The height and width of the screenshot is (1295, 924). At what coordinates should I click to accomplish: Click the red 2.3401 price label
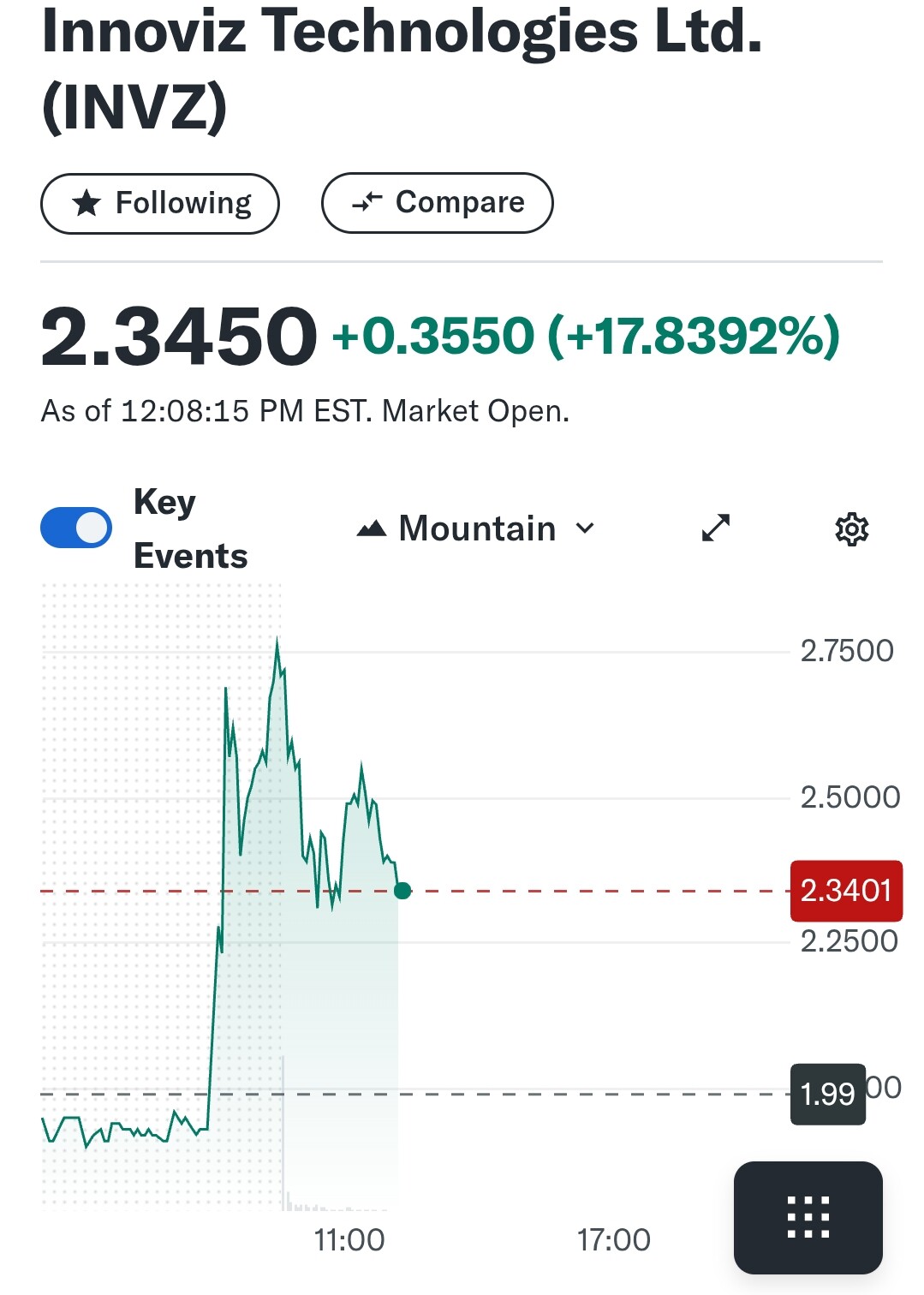click(x=845, y=891)
